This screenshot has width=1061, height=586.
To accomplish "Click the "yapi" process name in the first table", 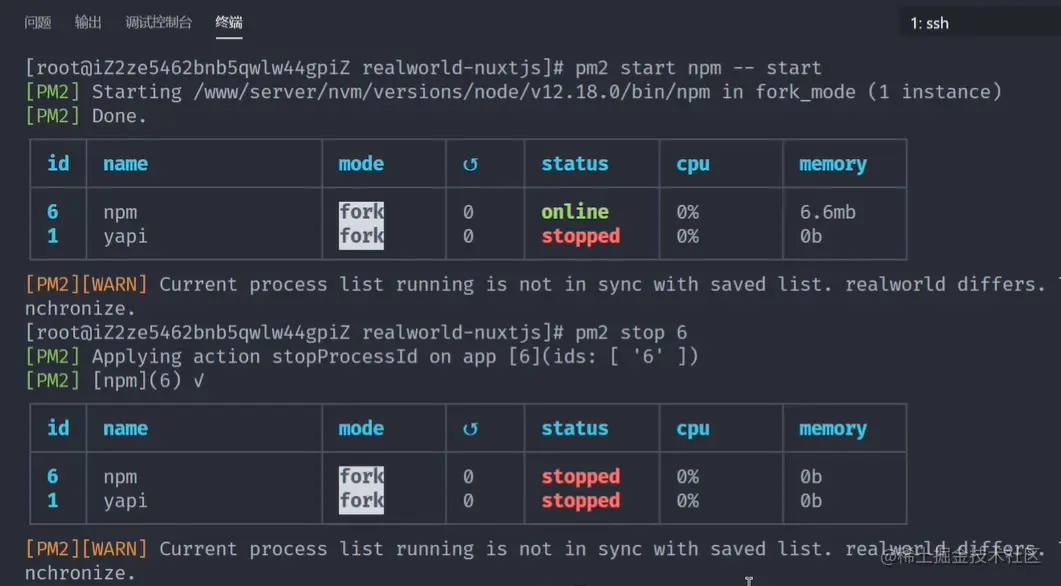I will click(126, 237).
